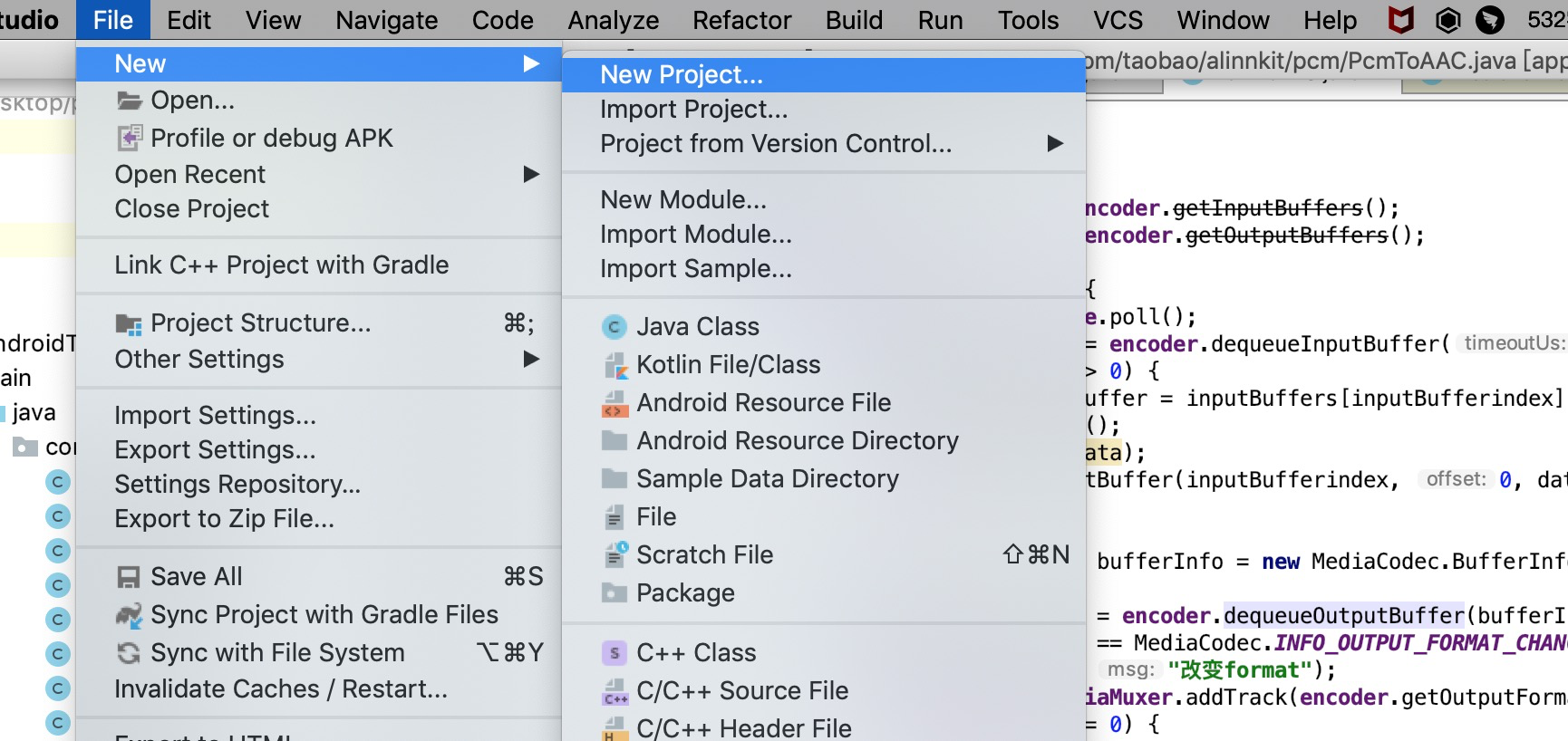
Task: Click the File icon in New submenu
Action: 615,517
